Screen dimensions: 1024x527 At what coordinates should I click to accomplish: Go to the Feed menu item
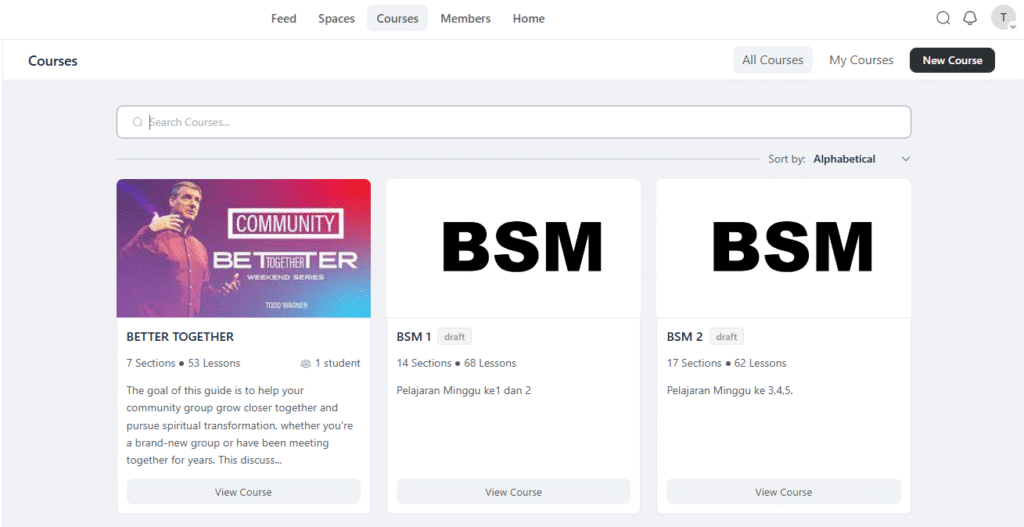(283, 18)
